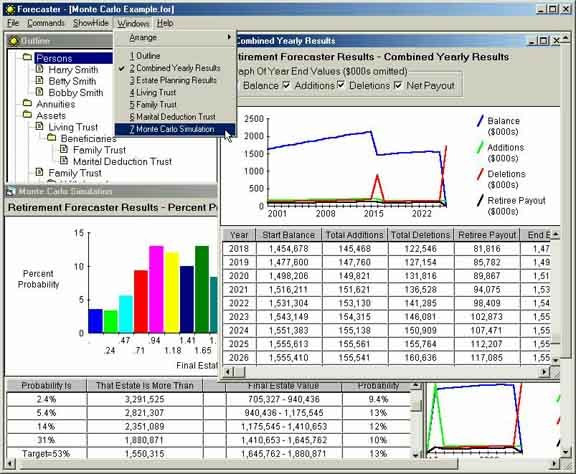Viewport: 576px width, 474px height.
Task: Click the 117,085 retiree payout cell
Action: tap(487, 358)
